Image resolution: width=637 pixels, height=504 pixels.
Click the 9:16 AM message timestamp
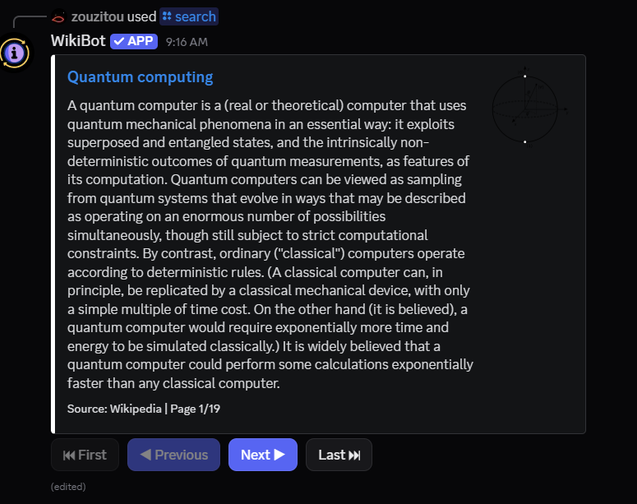tap(186, 42)
